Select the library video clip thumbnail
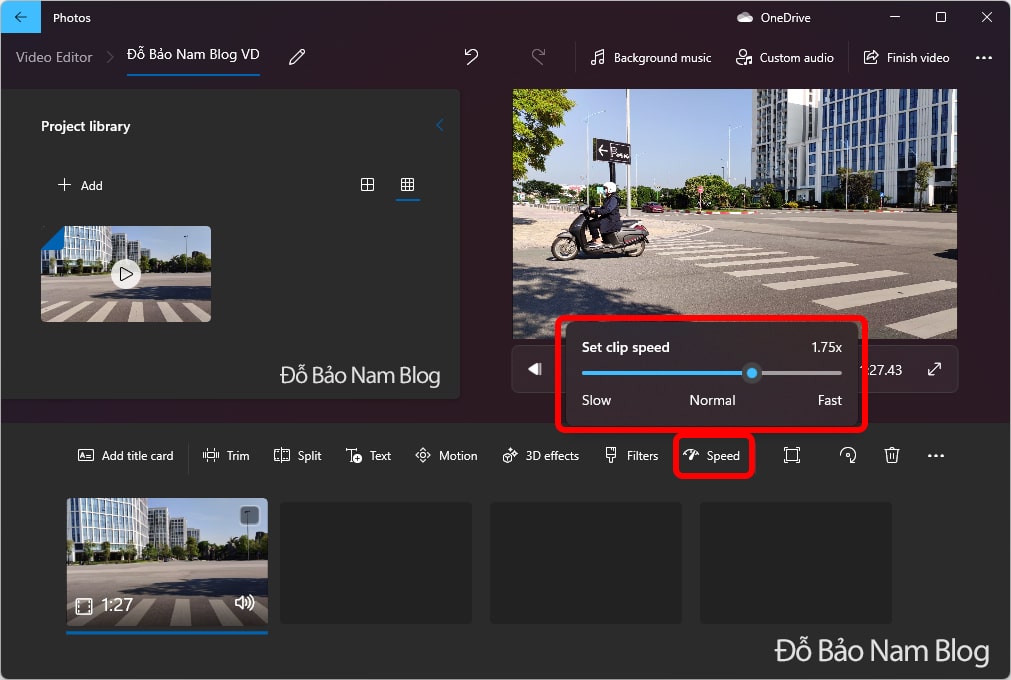This screenshot has height=680, width=1011. point(126,274)
